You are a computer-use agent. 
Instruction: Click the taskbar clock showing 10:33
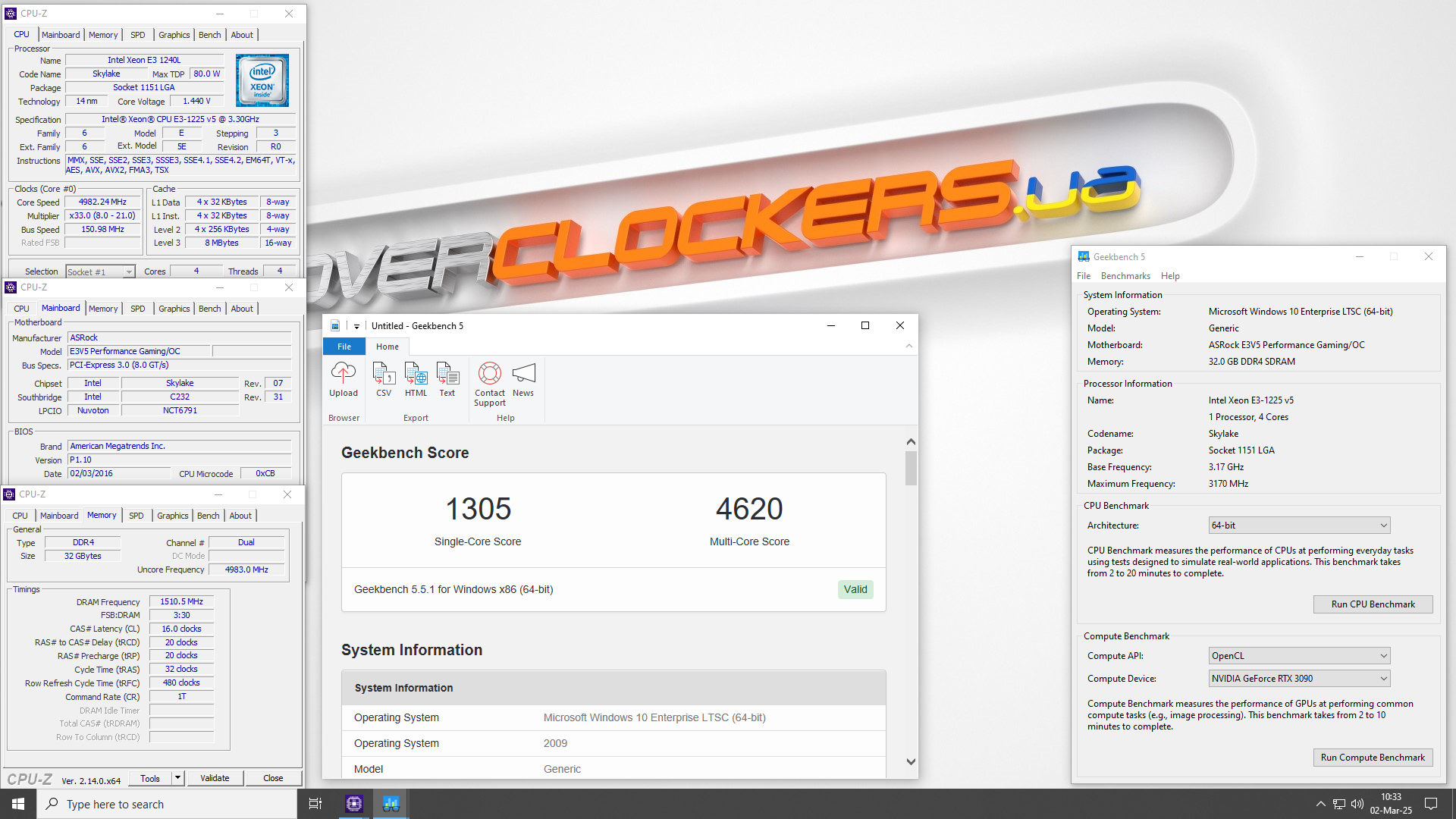click(x=1391, y=804)
